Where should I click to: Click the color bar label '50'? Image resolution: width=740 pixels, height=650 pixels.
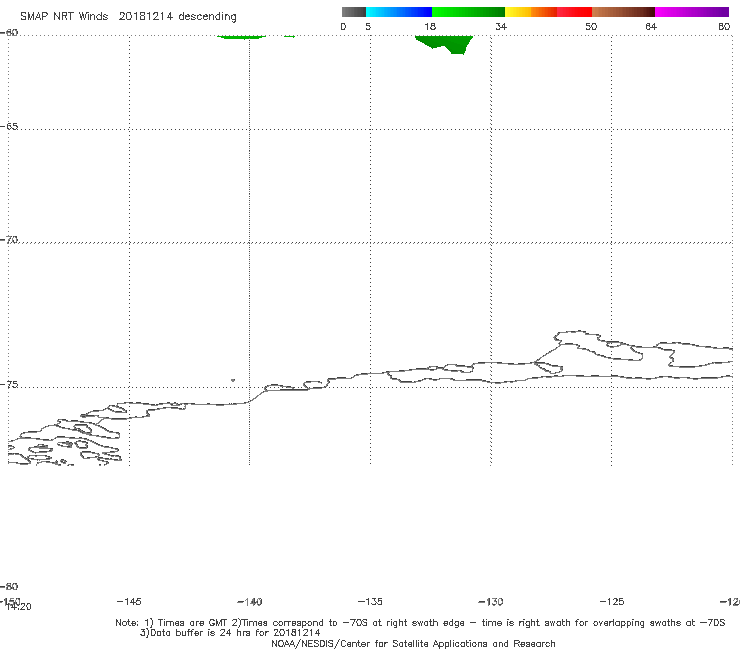click(x=591, y=27)
